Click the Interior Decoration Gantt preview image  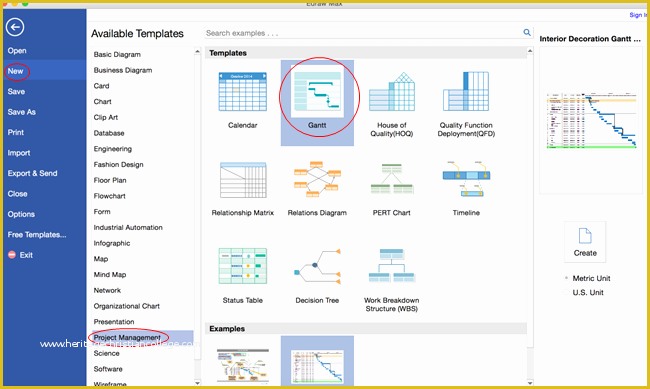[x=591, y=120]
